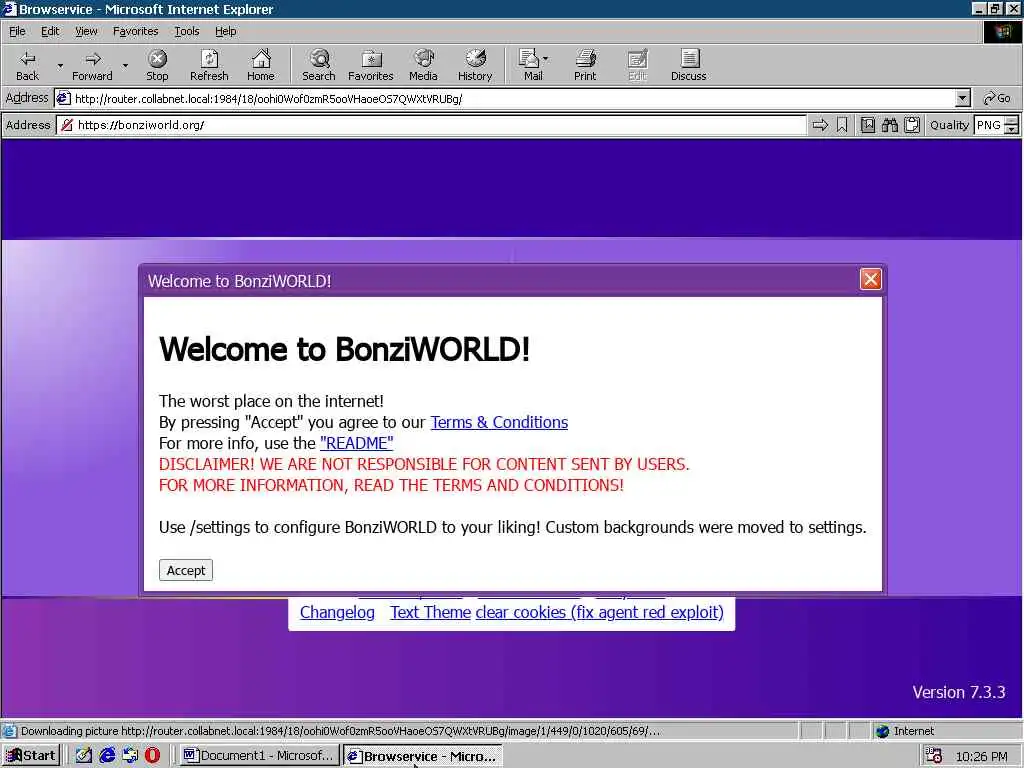Screen dimensions: 1024x768
Task: Click the first quick launch notepad icon
Action: point(84,756)
